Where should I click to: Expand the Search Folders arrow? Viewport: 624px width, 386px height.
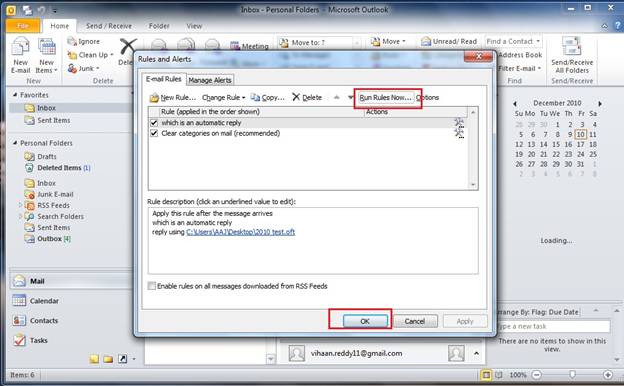coord(20,216)
